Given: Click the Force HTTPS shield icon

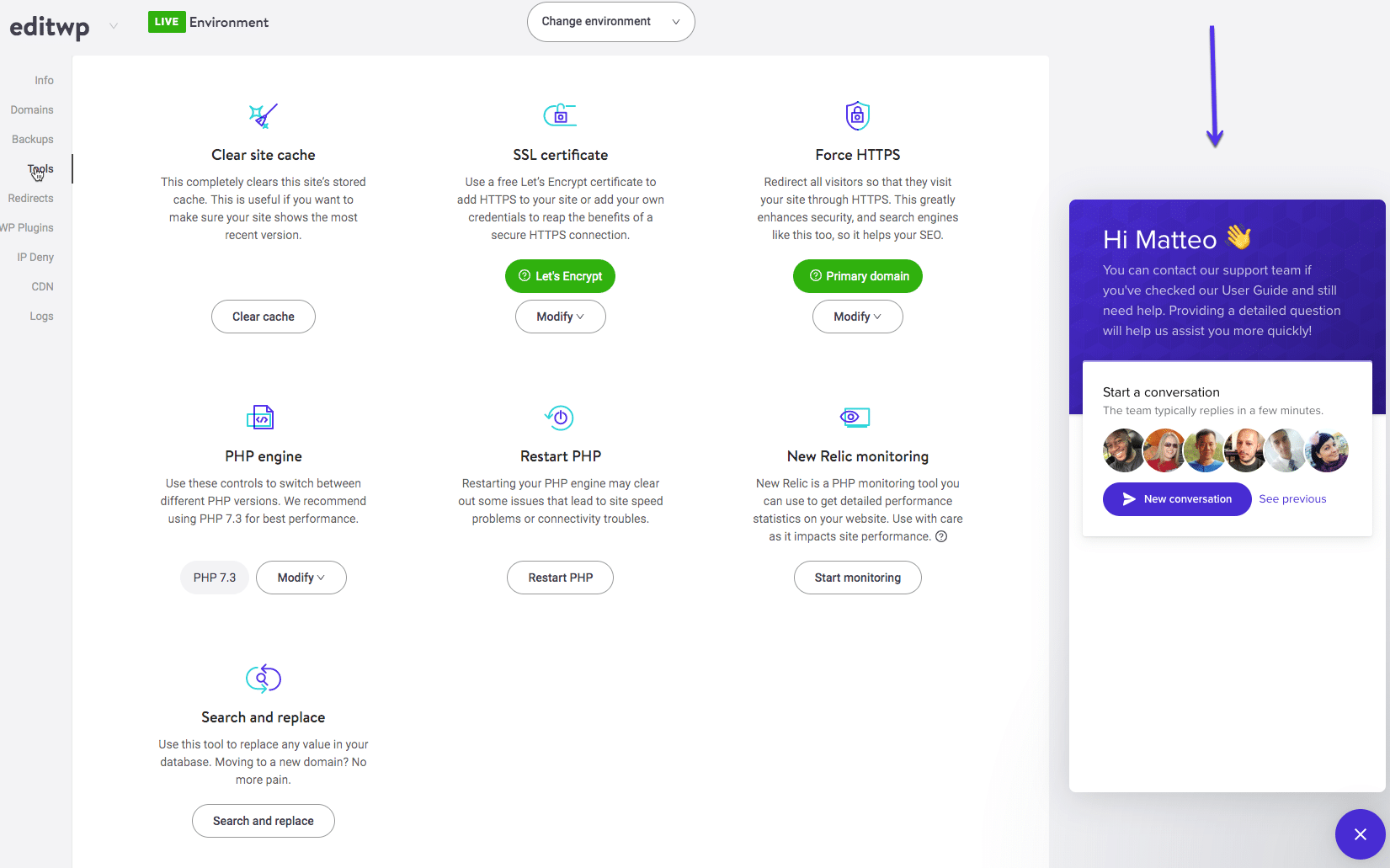Looking at the screenshot, I should (x=857, y=115).
